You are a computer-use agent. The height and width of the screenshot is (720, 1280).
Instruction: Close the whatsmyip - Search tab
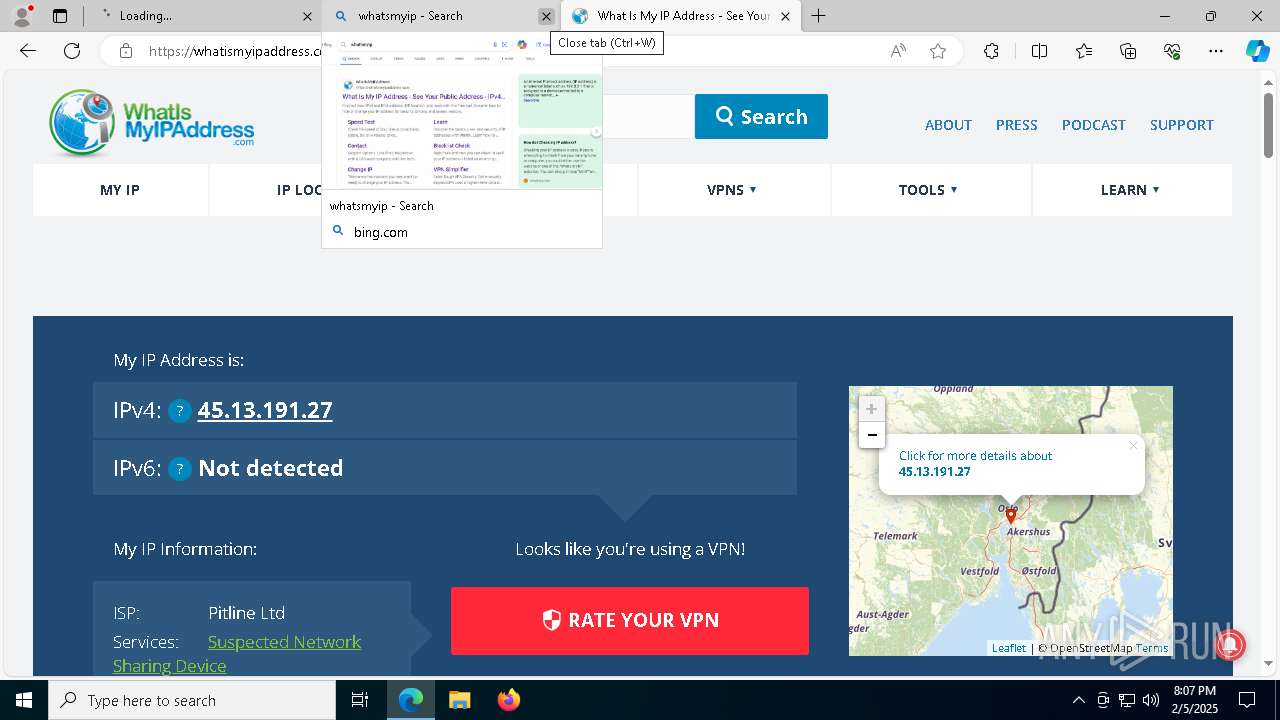[x=546, y=16]
